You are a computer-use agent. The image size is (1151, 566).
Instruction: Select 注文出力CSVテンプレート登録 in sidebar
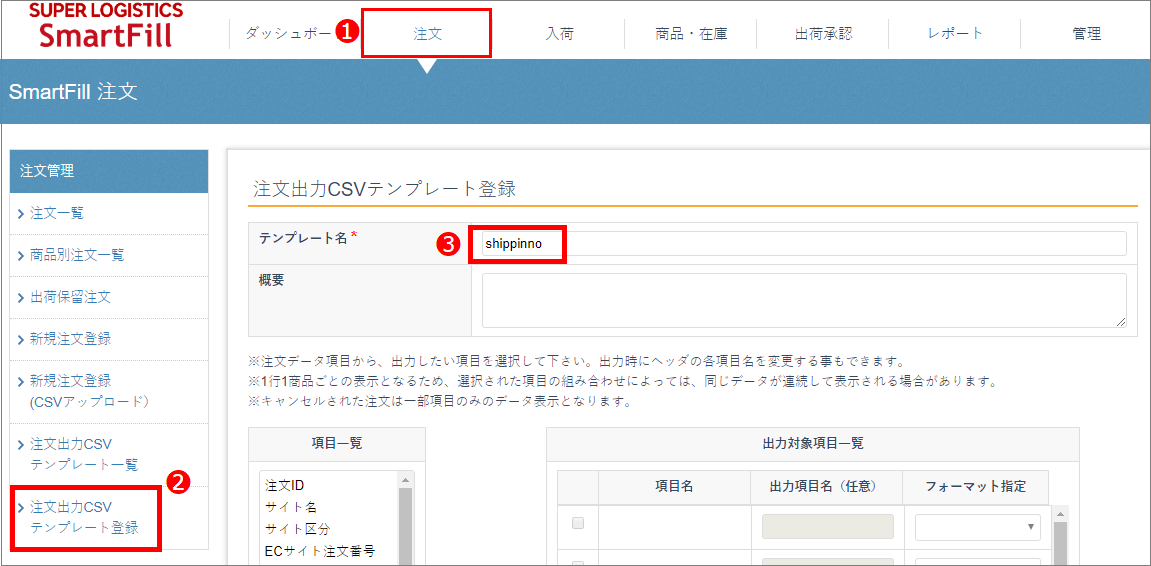tap(84, 517)
